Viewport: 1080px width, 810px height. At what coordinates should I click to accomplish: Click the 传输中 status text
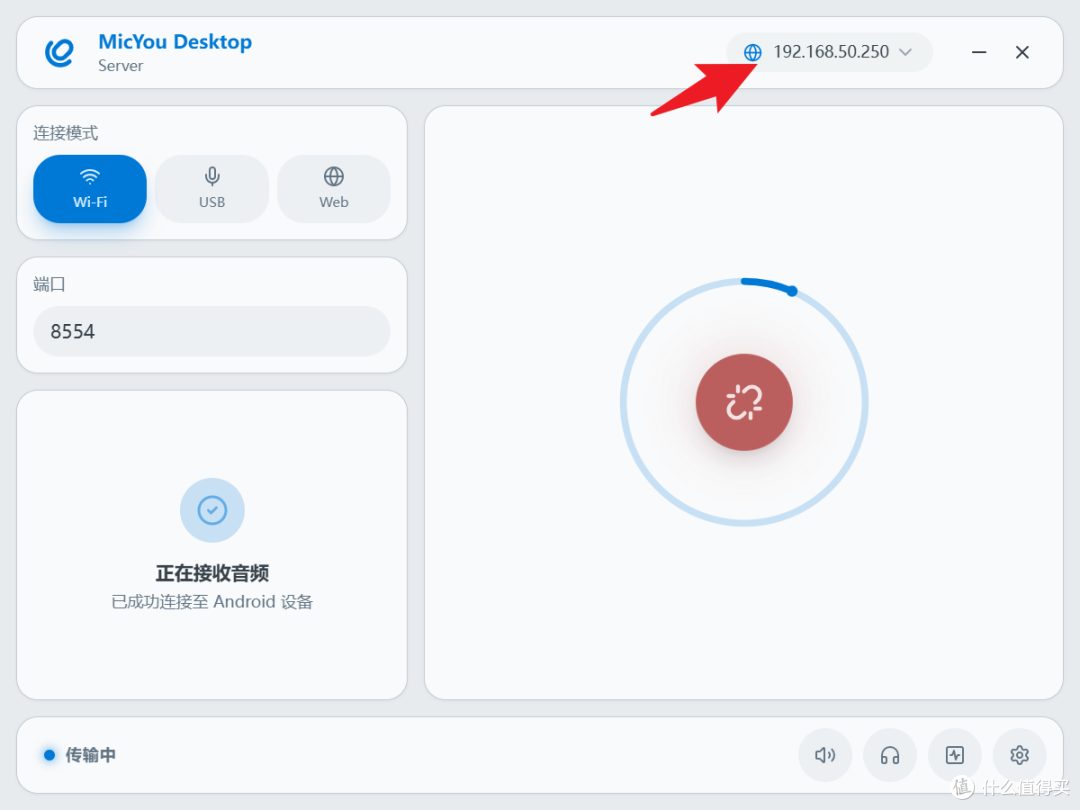(90, 756)
